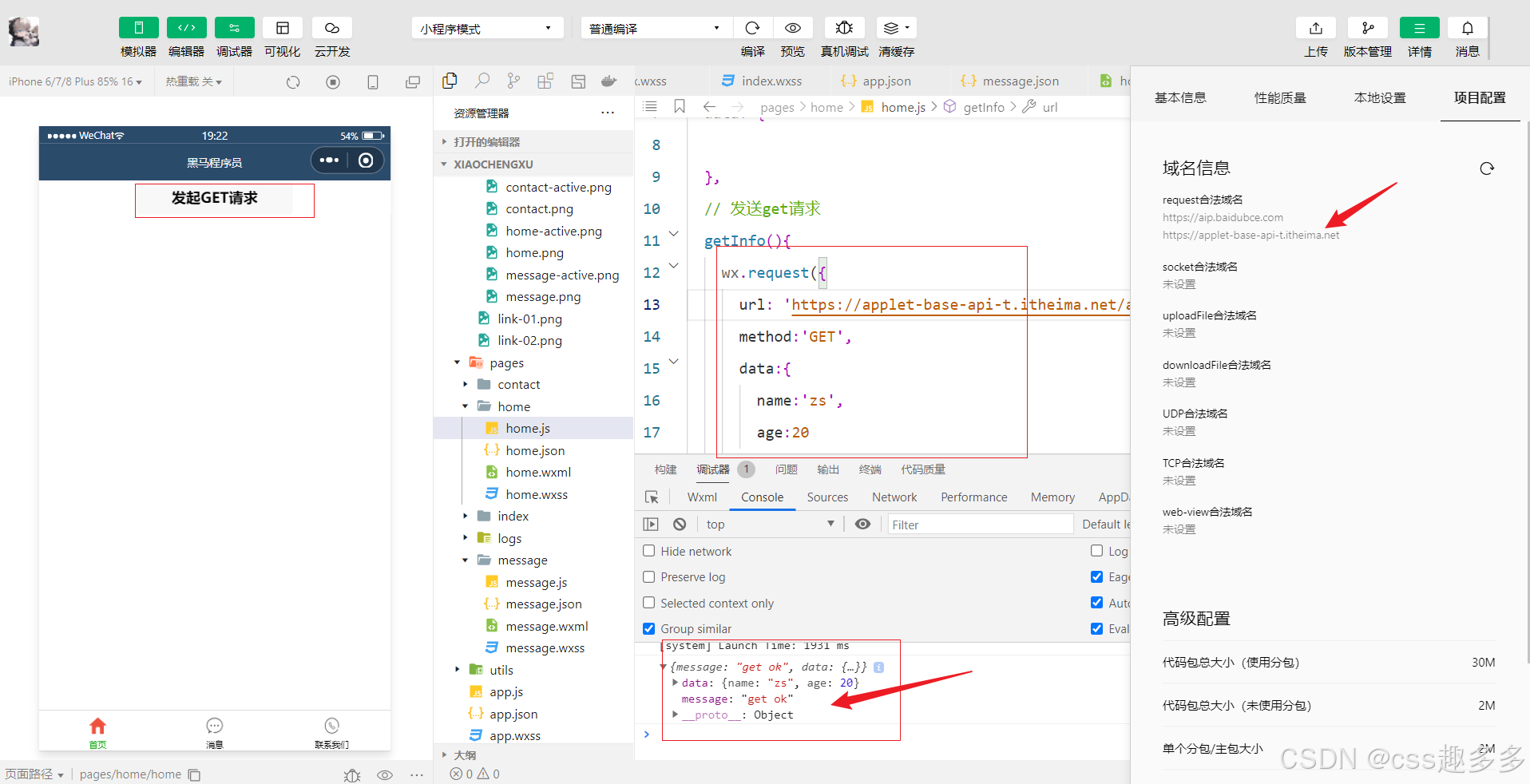Screen dimensions: 1530x784
Task: Enable Preserve log checkbox
Action: [648, 576]
